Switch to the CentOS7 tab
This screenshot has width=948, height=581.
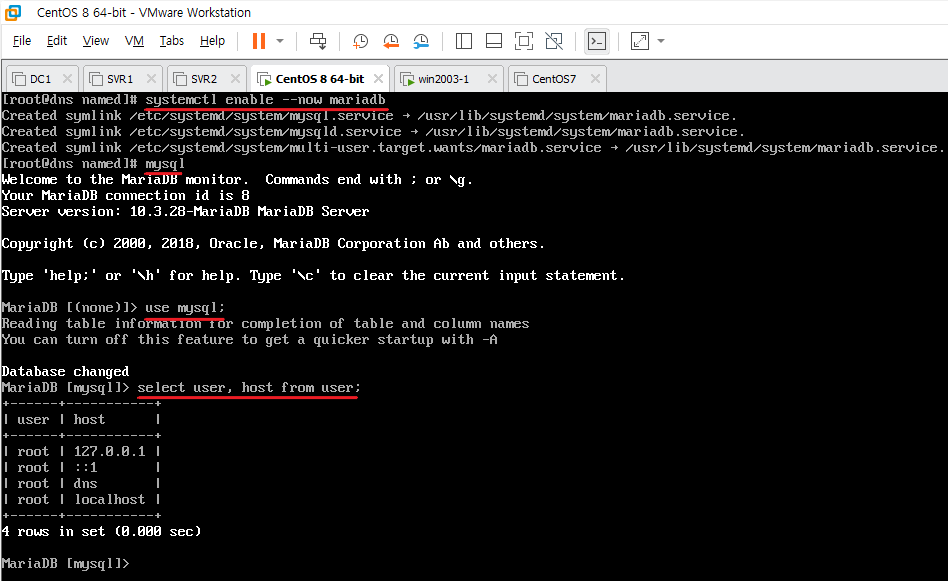pos(554,79)
